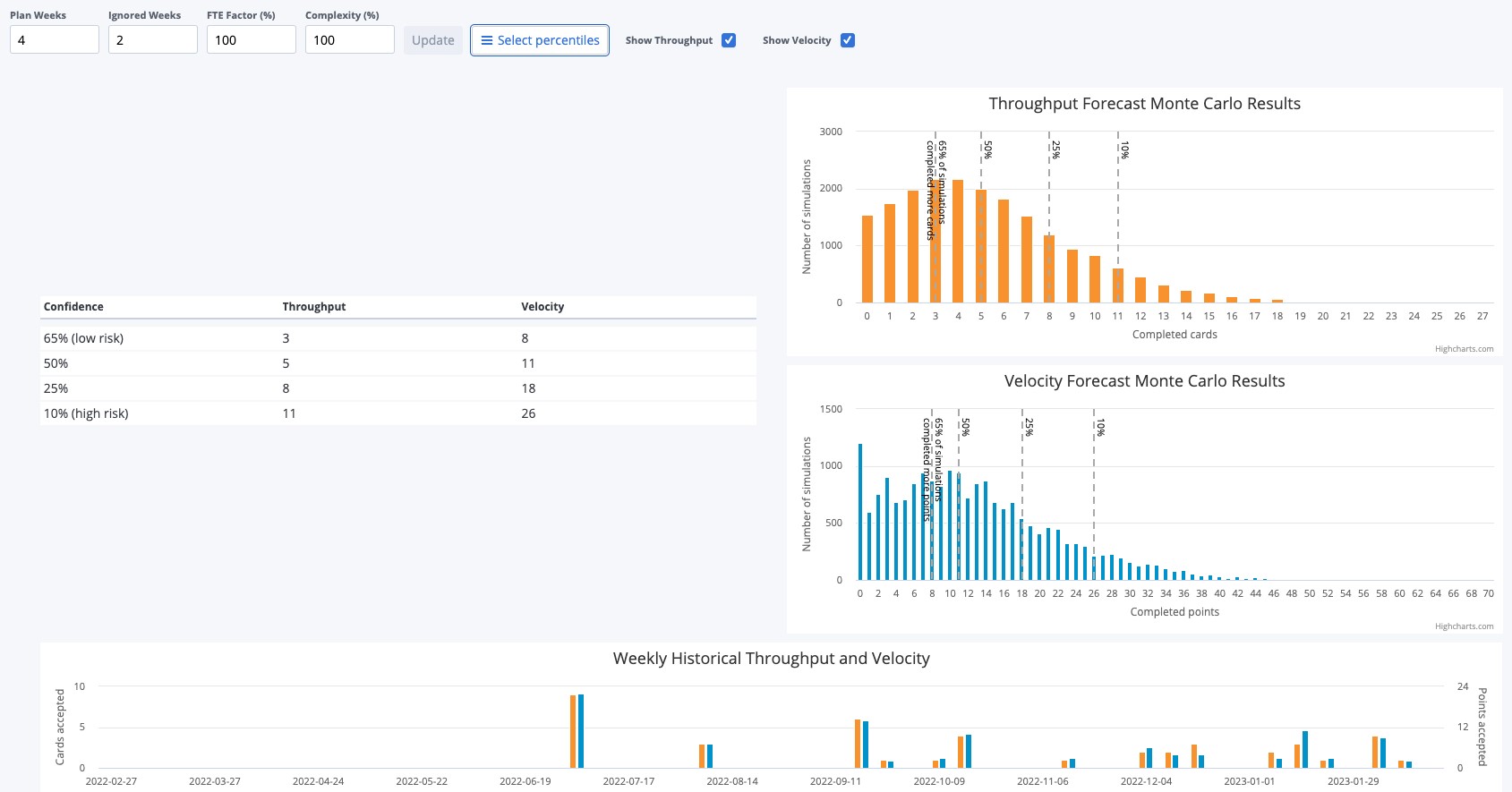Image resolution: width=1512 pixels, height=792 pixels.
Task: Click the tall orange bar near 2022-06-19
Action: point(573,731)
